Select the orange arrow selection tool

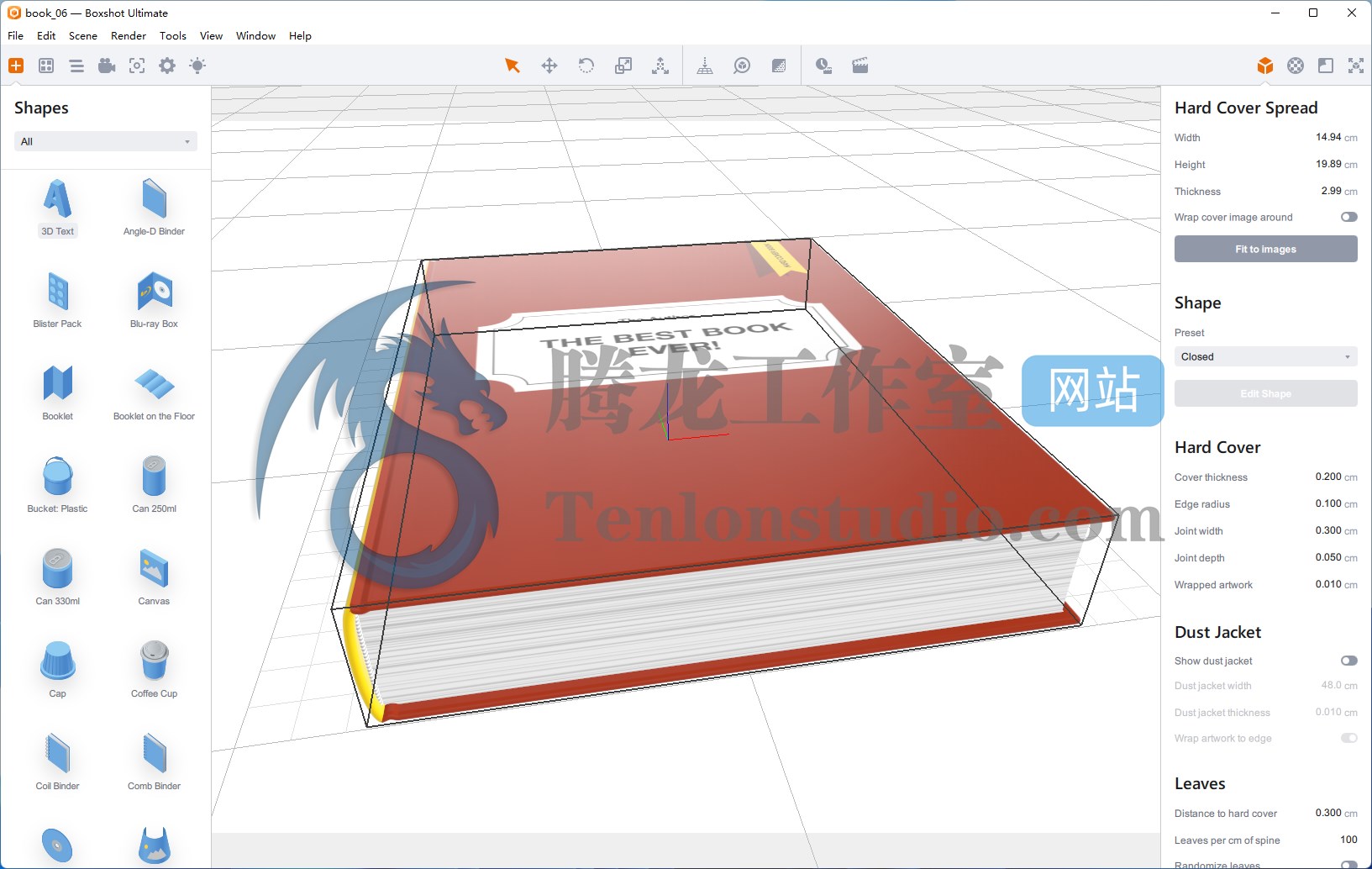512,66
